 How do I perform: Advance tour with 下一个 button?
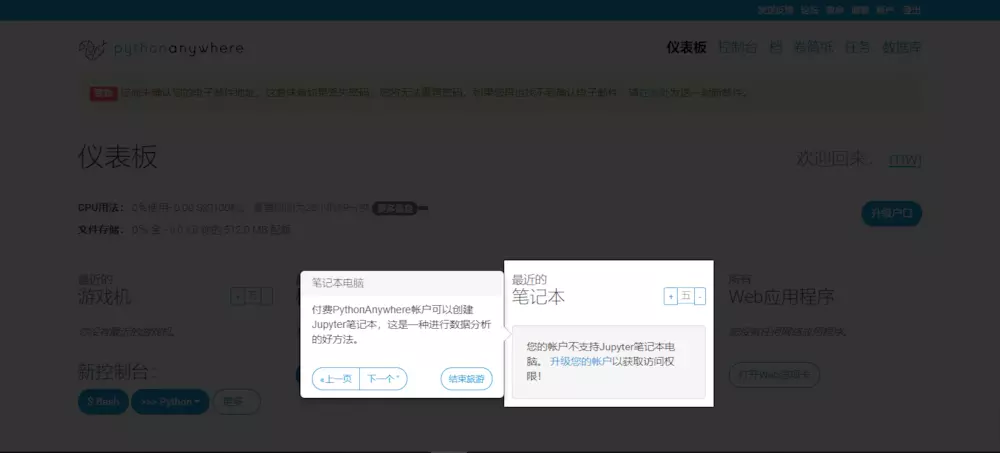(x=383, y=378)
